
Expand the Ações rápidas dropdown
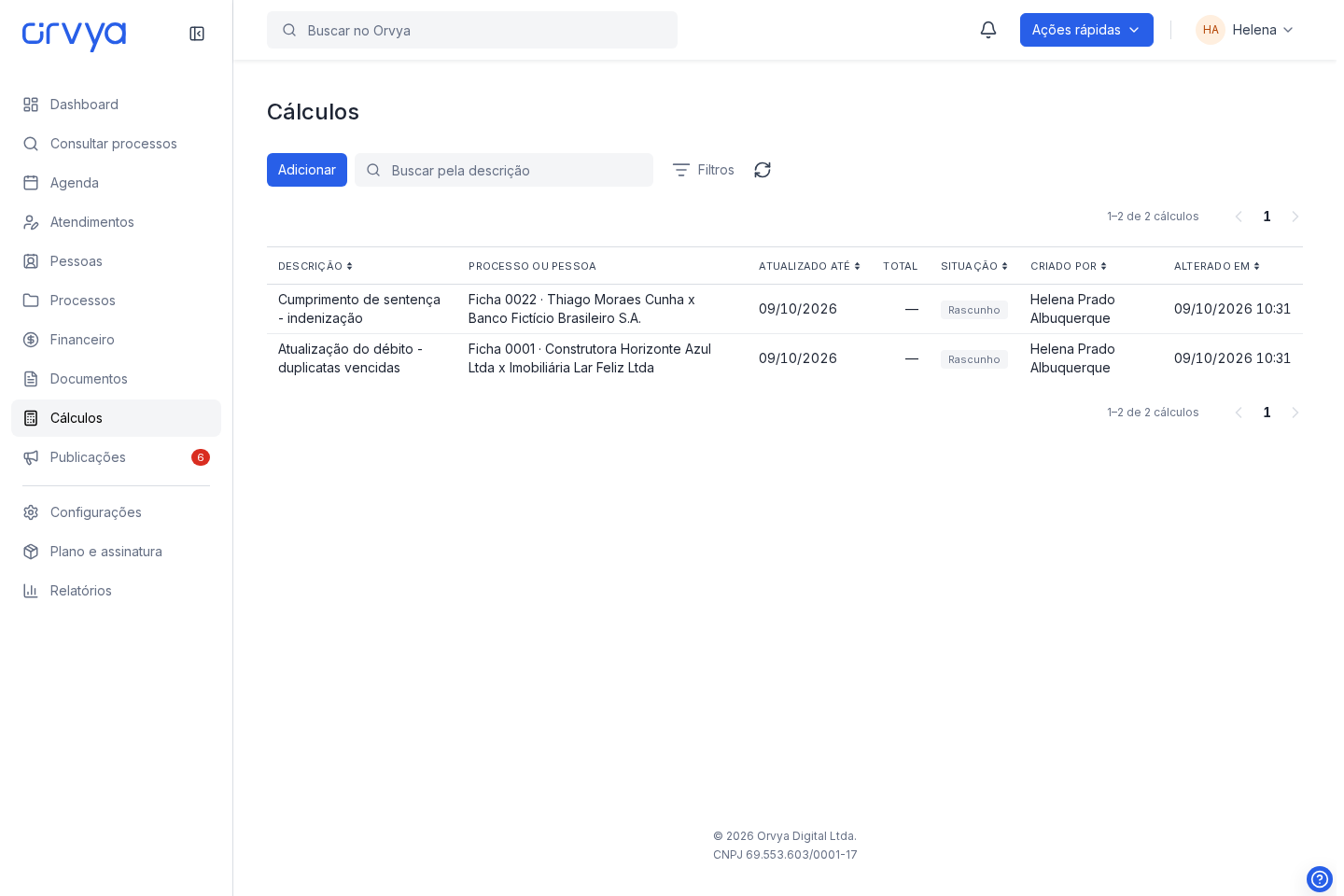click(x=1086, y=30)
